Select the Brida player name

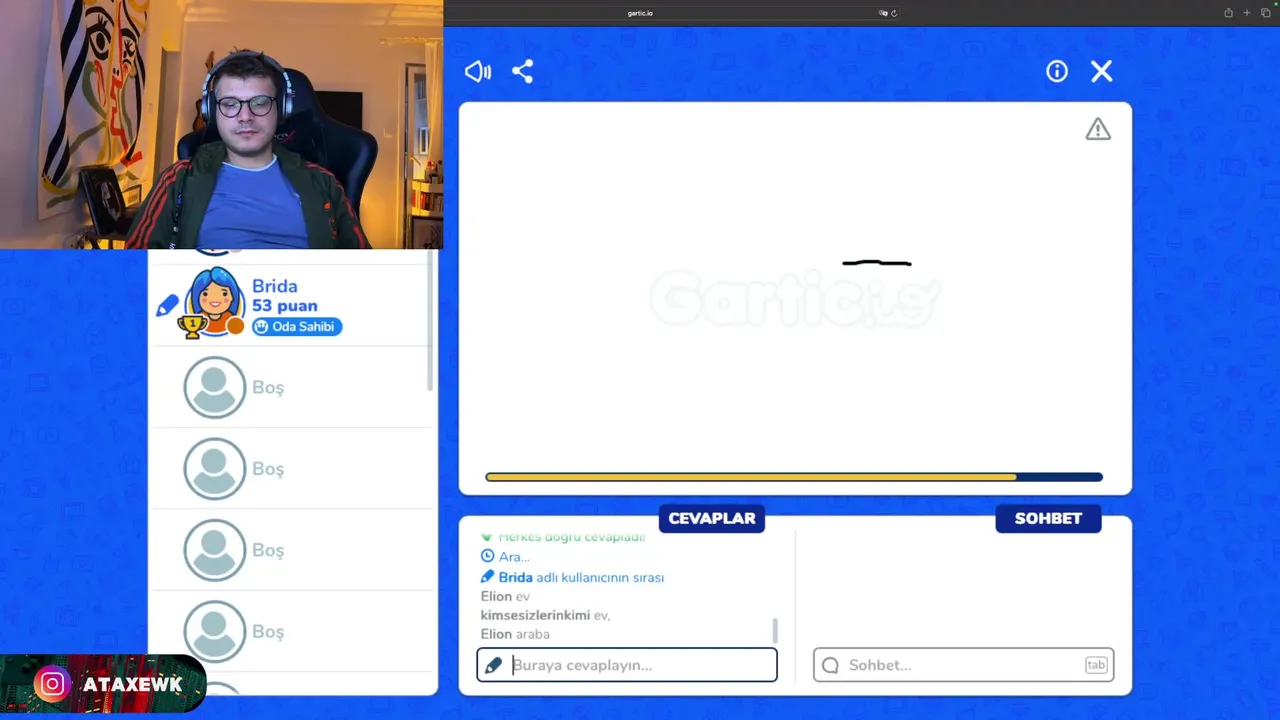coord(274,286)
